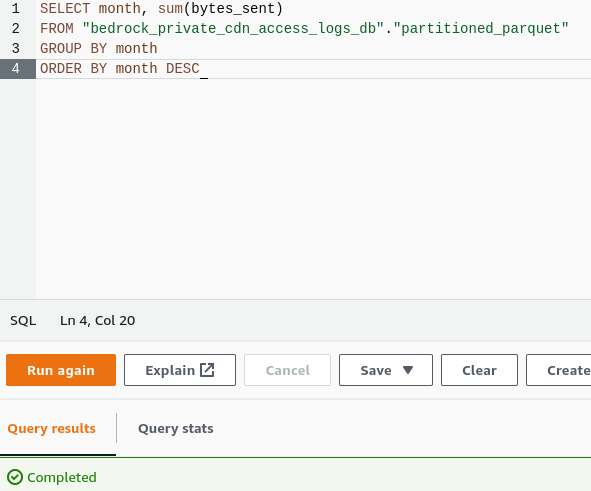Place cursor in the SELECT statement line
The image size is (591, 491).
161,8
